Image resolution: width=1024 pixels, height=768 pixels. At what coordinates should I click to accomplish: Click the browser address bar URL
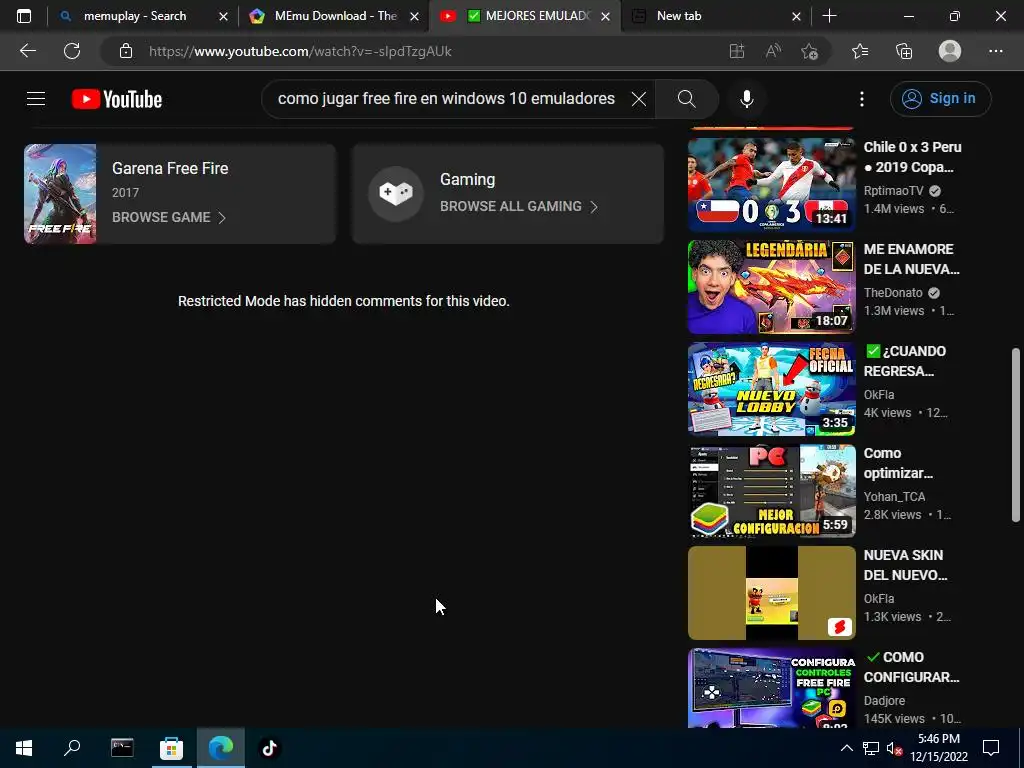coord(300,51)
